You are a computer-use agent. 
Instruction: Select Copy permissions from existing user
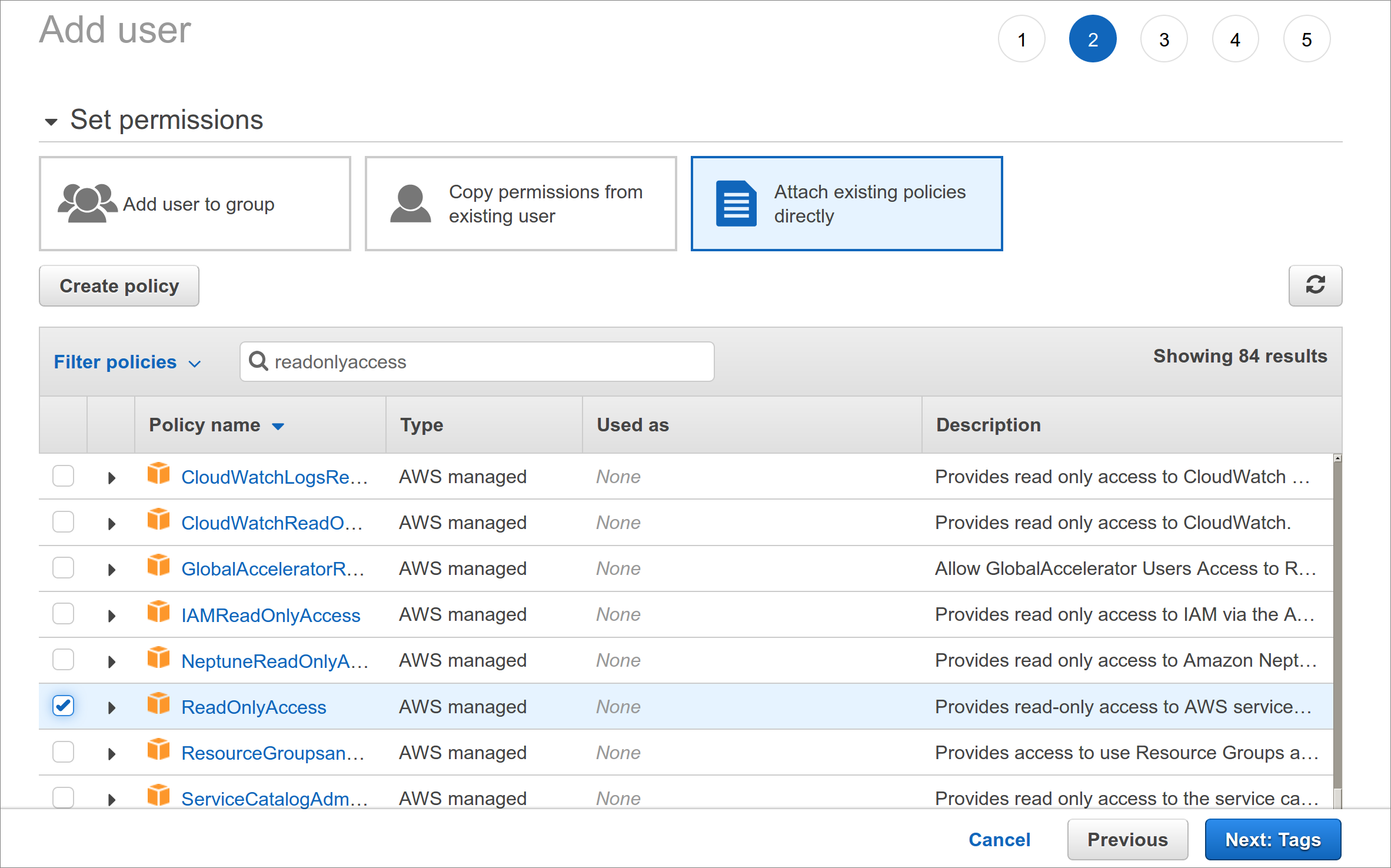tap(520, 203)
